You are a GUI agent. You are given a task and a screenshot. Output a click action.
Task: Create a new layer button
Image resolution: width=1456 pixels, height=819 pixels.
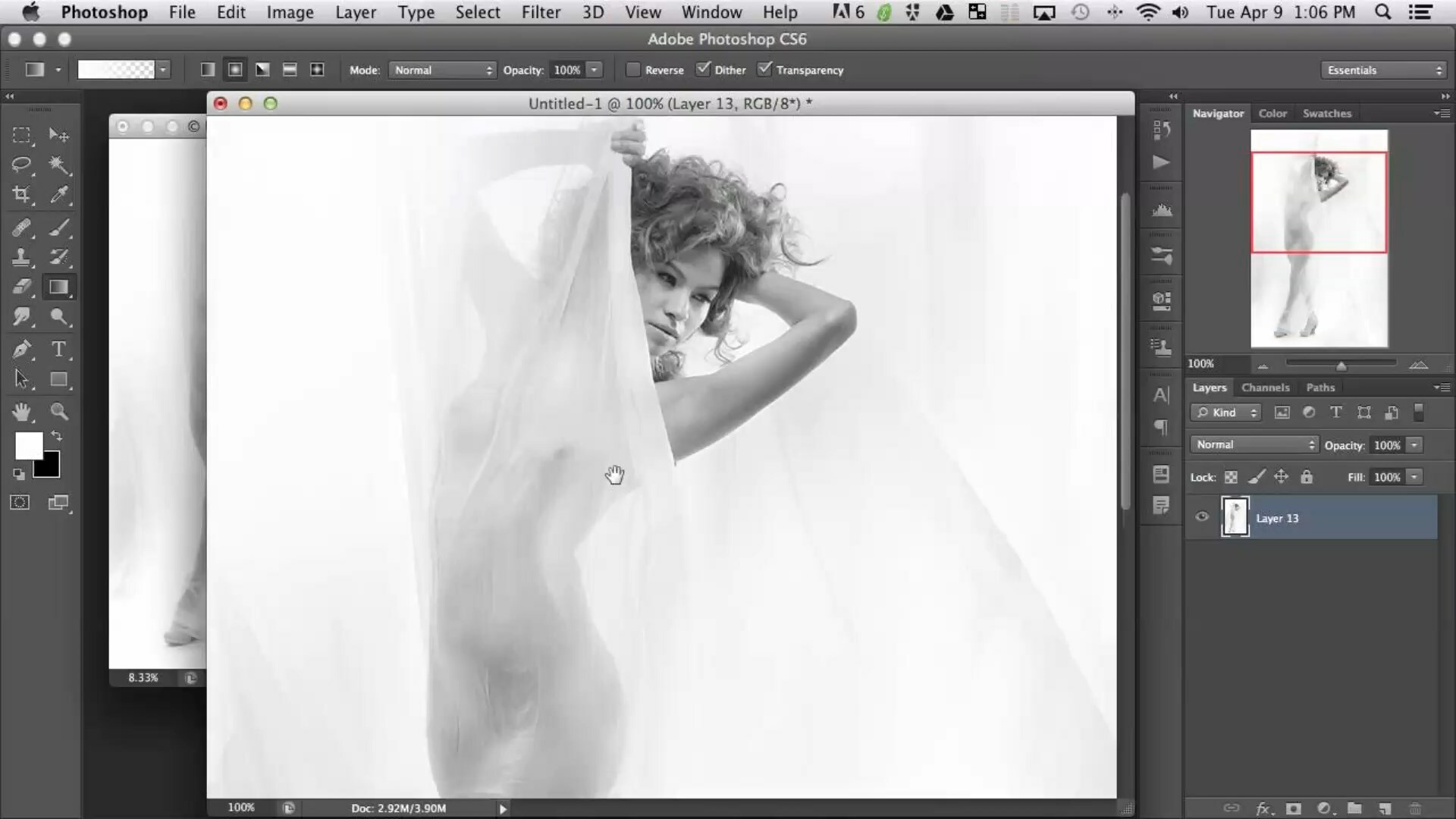pyautogui.click(x=1385, y=809)
